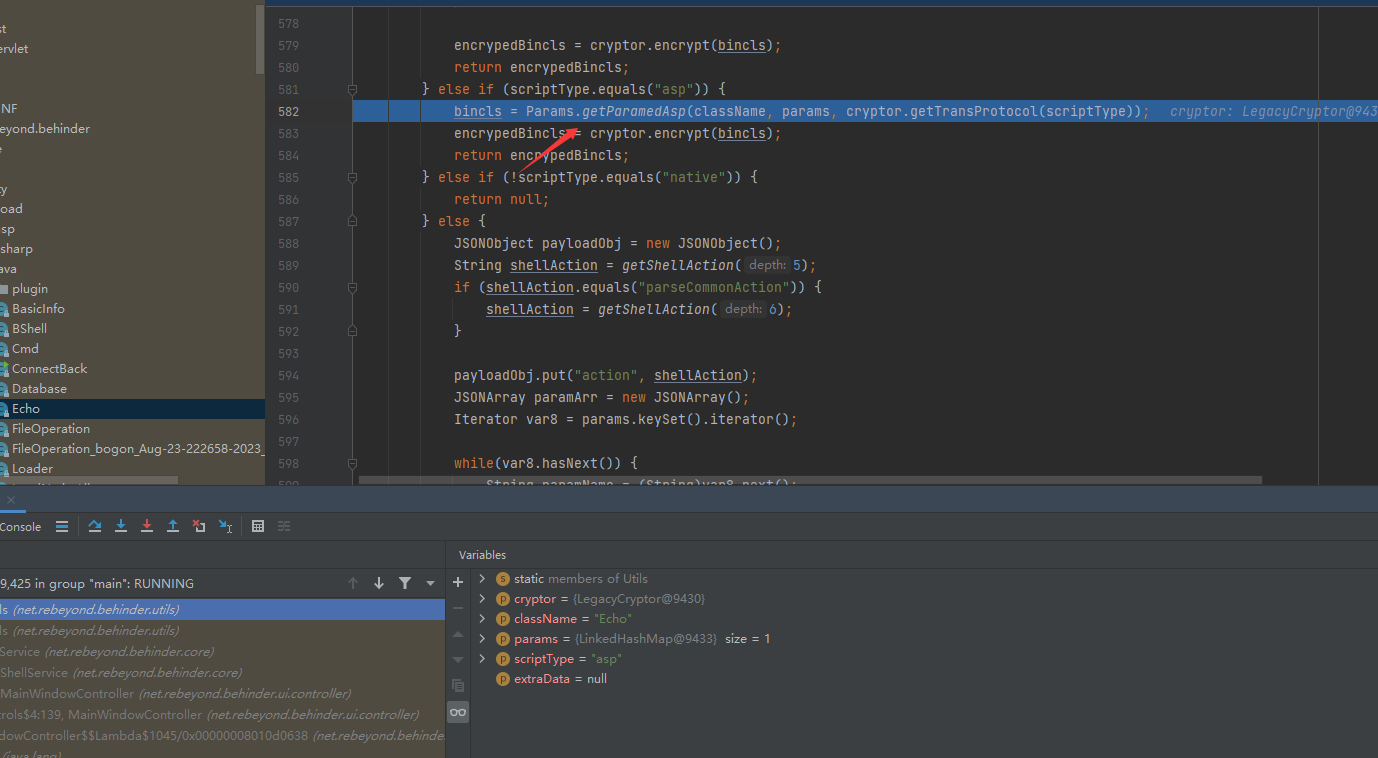Screen dimensions: 1378x758
Task: Open the Evaluate Expression calculator icon
Action: [x=258, y=526]
